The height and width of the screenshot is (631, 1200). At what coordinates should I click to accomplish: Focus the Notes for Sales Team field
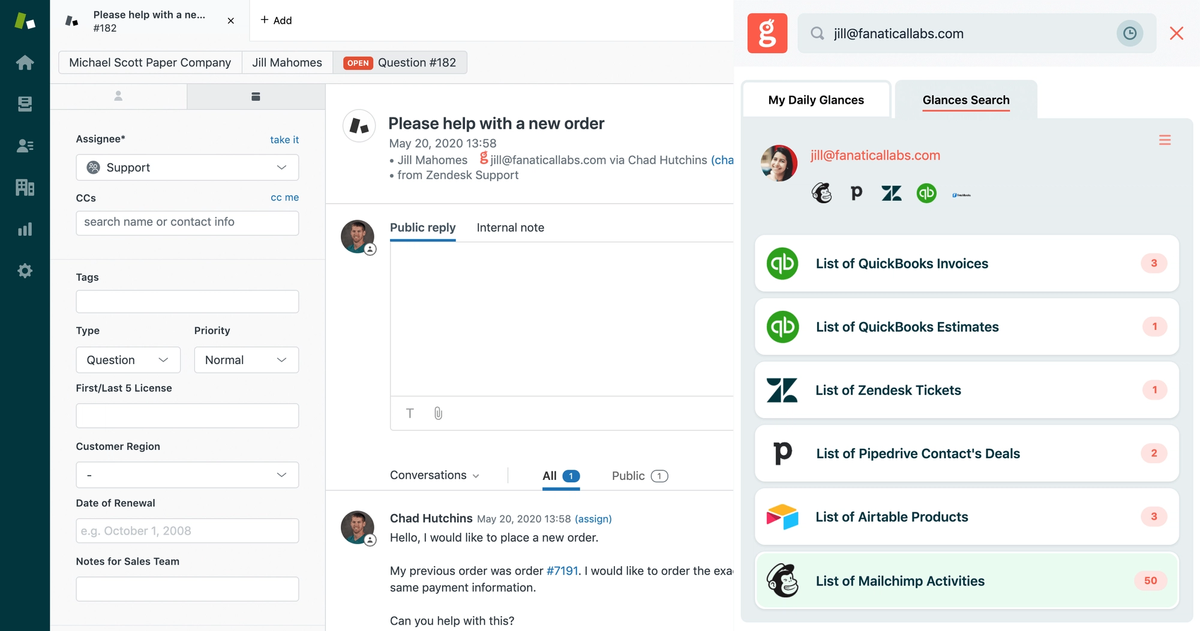[187, 589]
